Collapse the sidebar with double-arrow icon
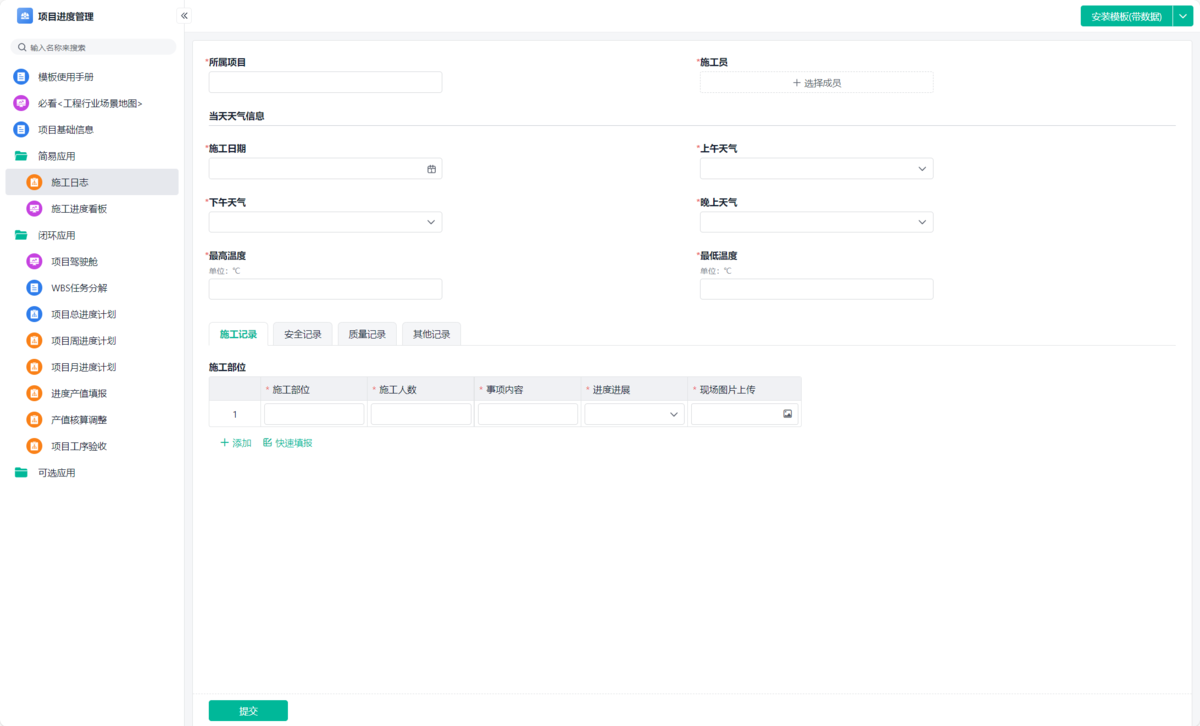The height and width of the screenshot is (726, 1200). [x=184, y=16]
